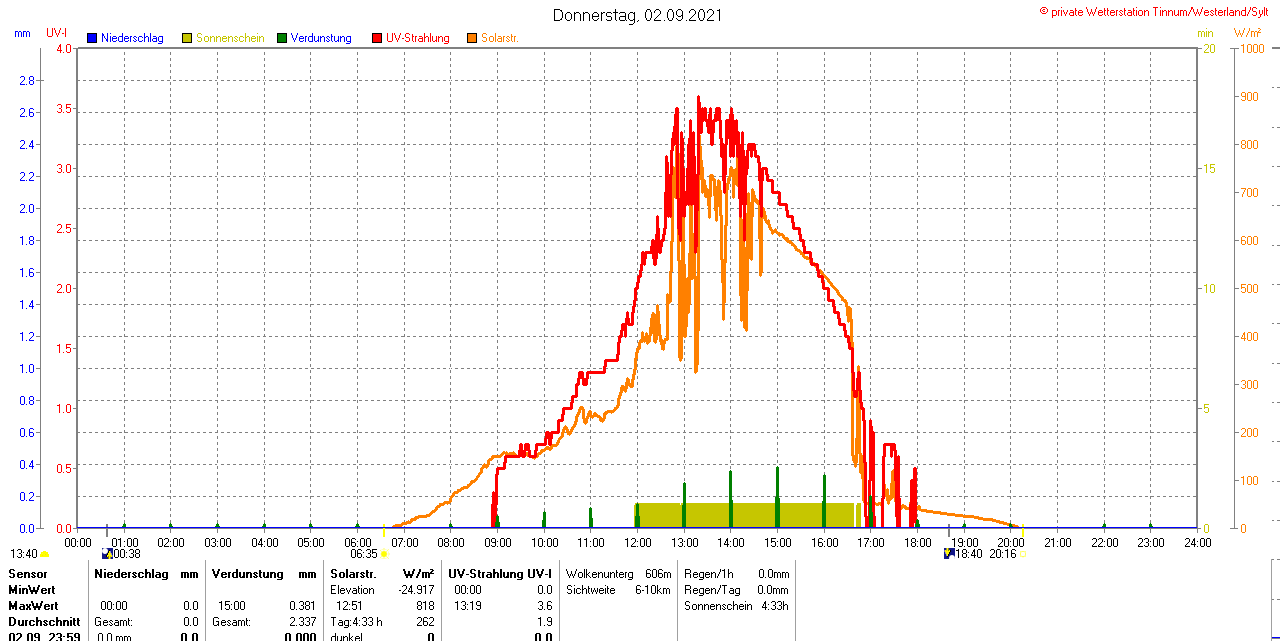The height and width of the screenshot is (641, 1280).
Task: Select the green Verdunstung legend square
Action: coord(282,38)
